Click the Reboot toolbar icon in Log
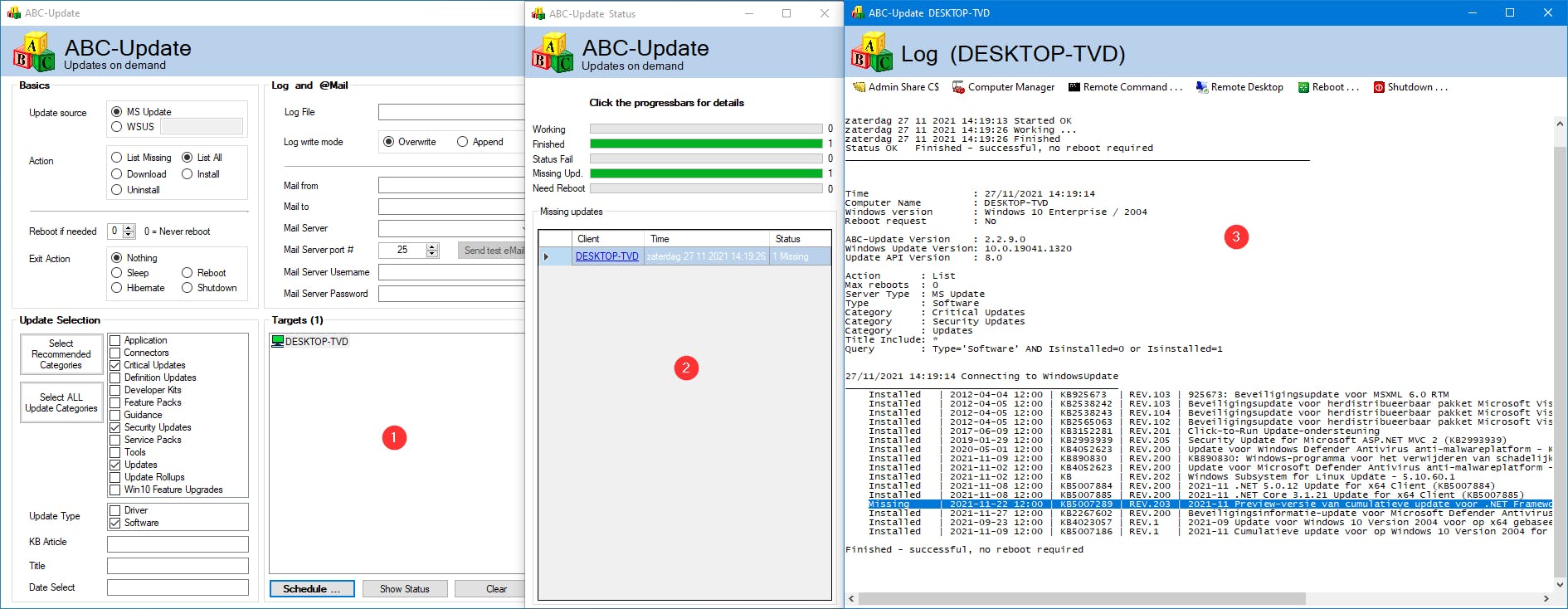The width and height of the screenshot is (1568, 609). (x=1303, y=87)
